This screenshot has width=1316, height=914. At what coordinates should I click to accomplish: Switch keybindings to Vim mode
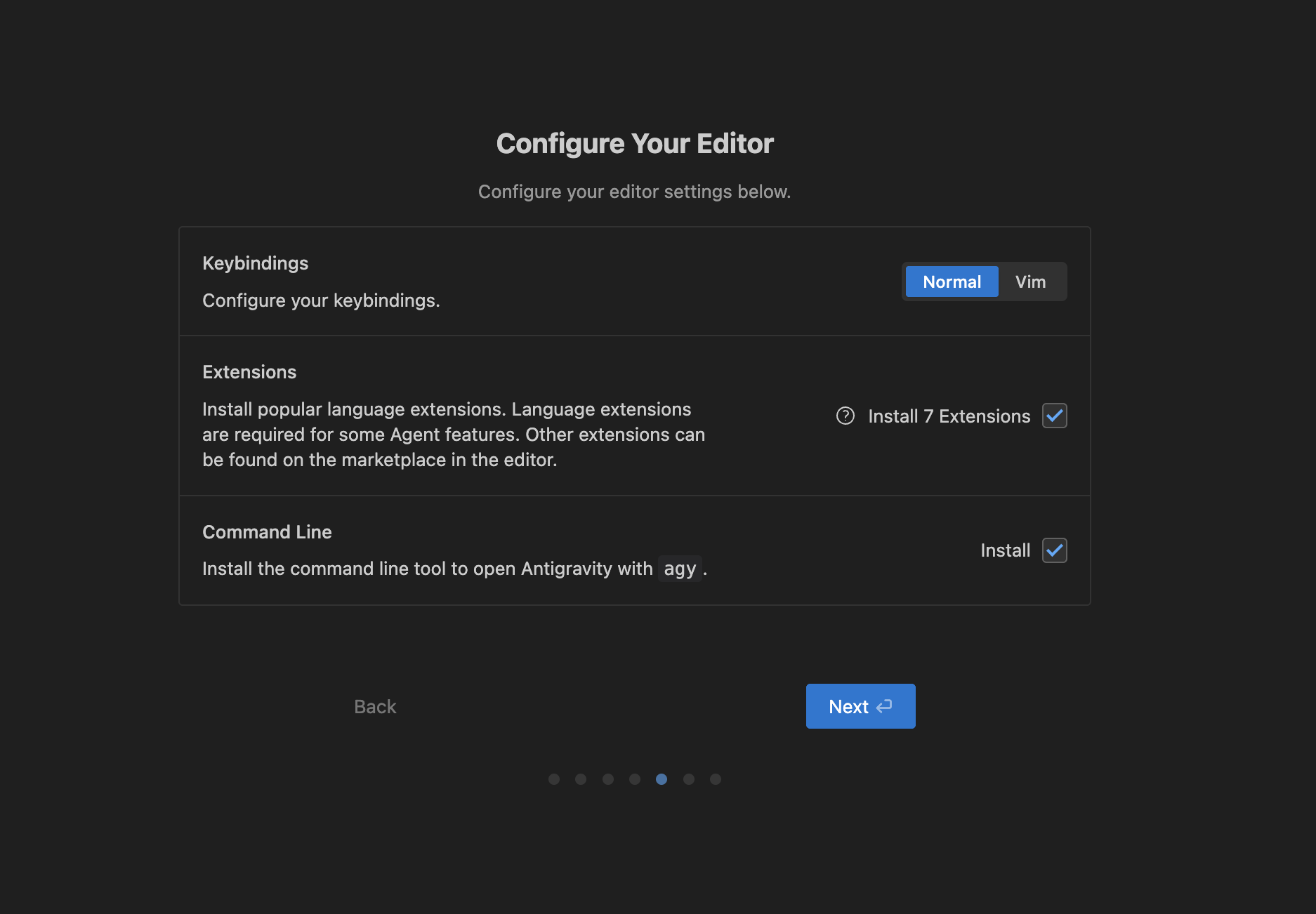(1029, 282)
